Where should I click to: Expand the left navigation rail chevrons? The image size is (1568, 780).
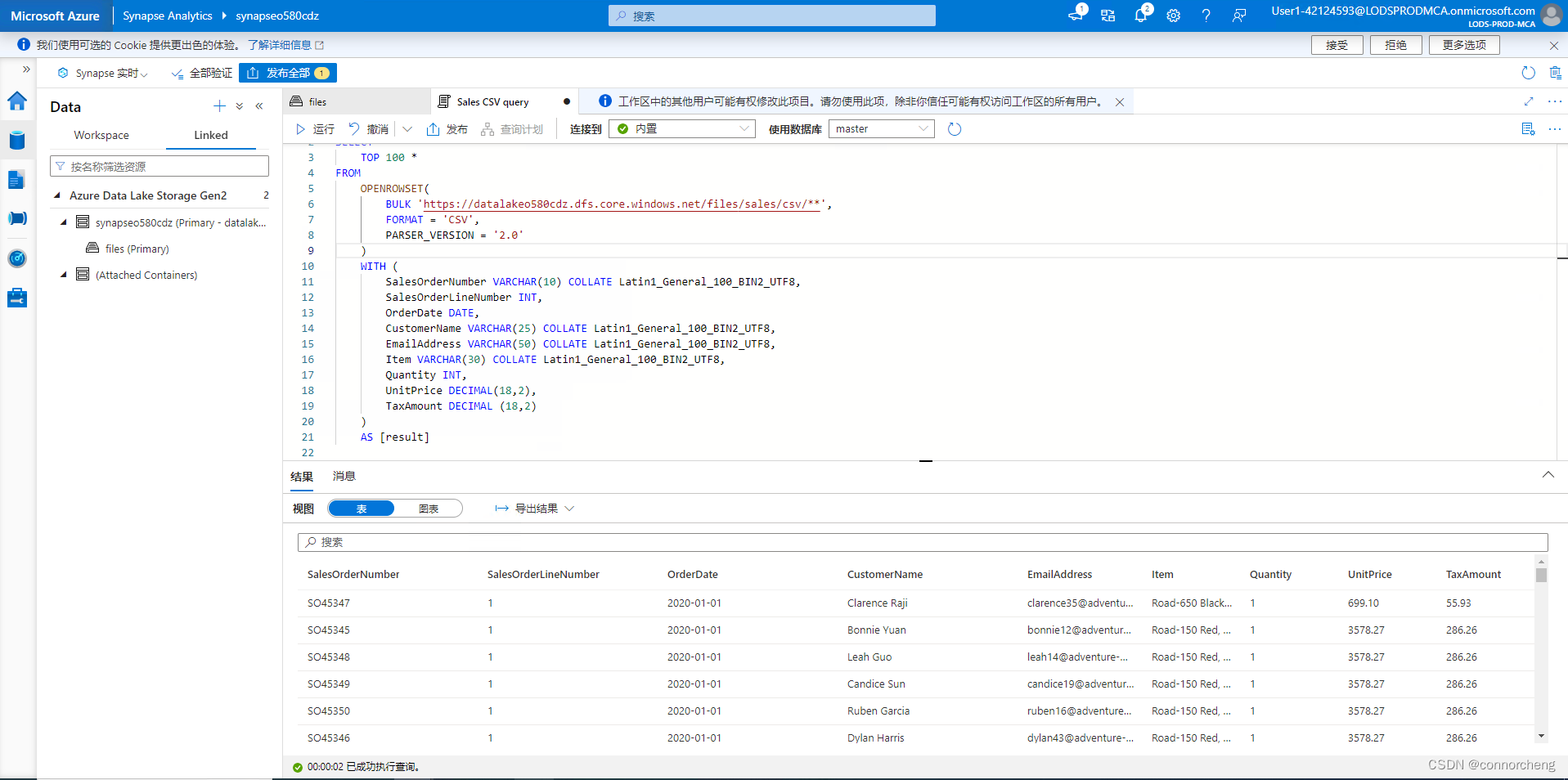click(x=26, y=69)
